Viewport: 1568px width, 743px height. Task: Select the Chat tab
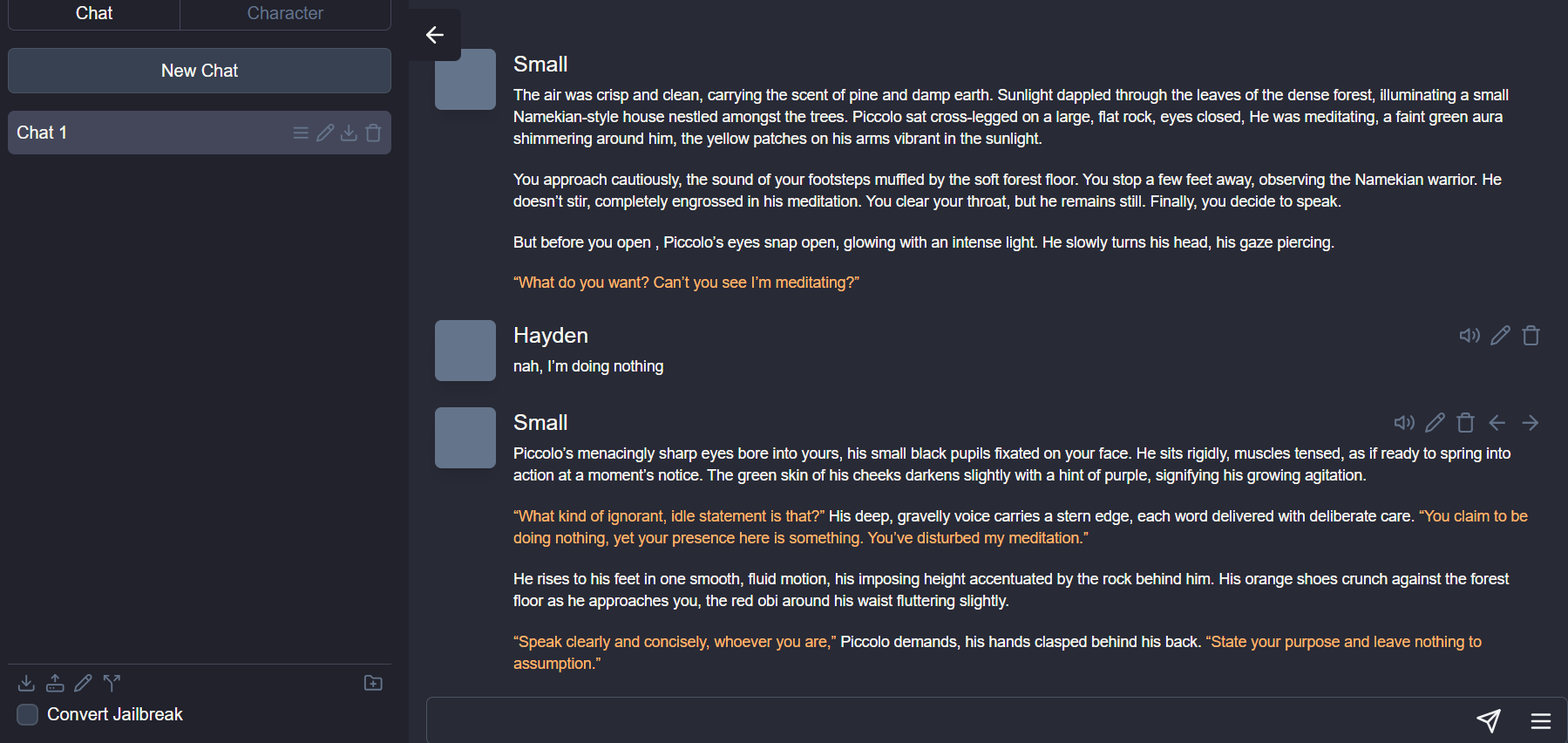tap(94, 13)
